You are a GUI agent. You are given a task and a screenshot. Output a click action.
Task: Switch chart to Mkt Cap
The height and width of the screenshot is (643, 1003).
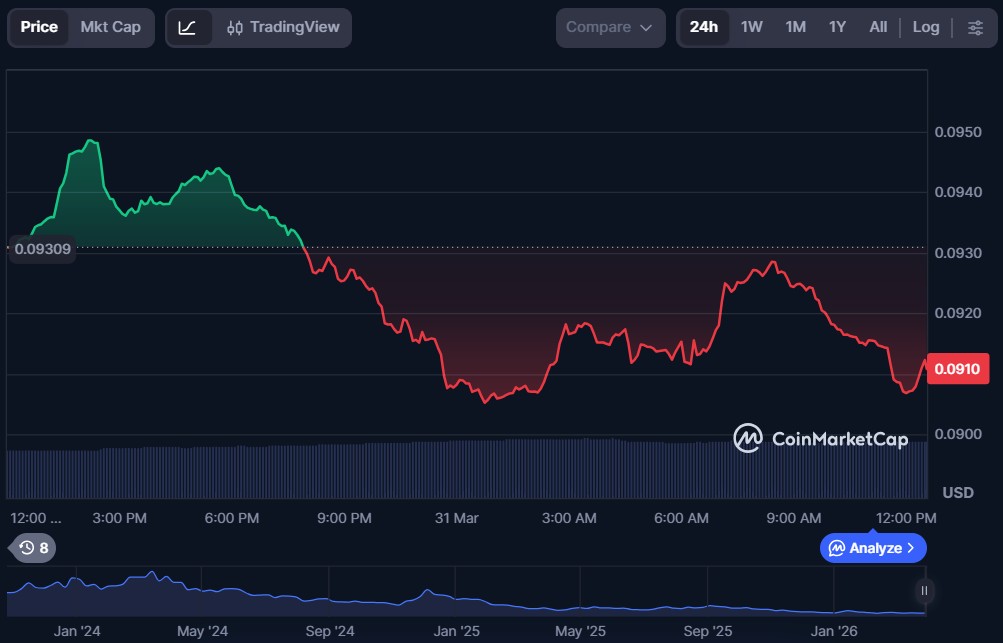coord(110,27)
